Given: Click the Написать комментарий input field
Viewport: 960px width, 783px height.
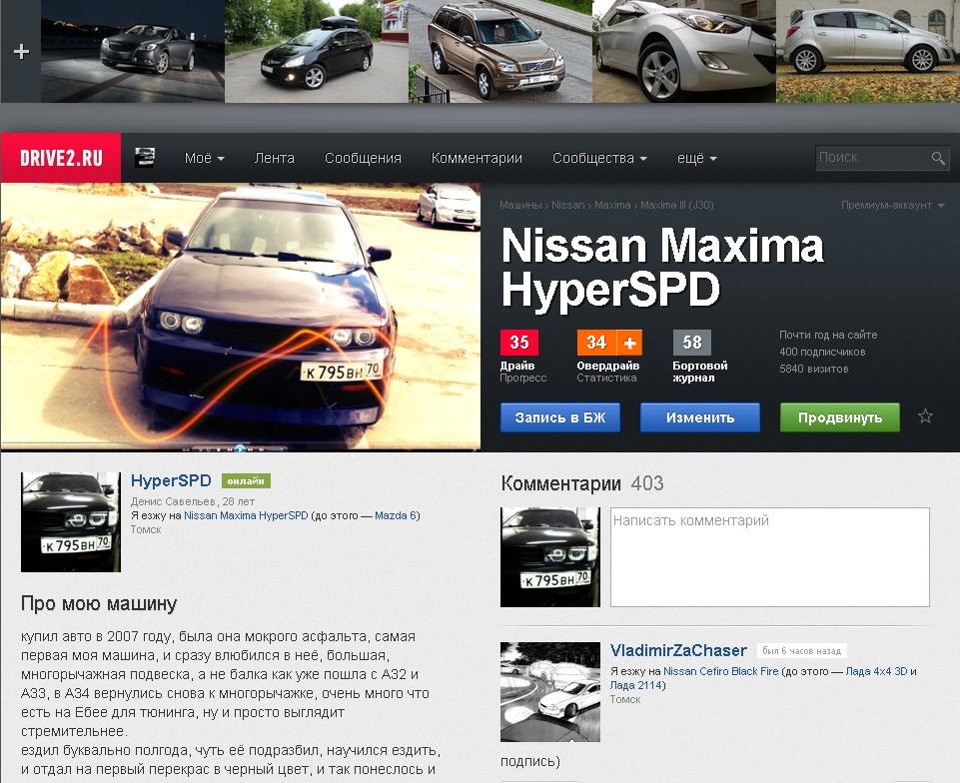Looking at the screenshot, I should (x=770, y=556).
